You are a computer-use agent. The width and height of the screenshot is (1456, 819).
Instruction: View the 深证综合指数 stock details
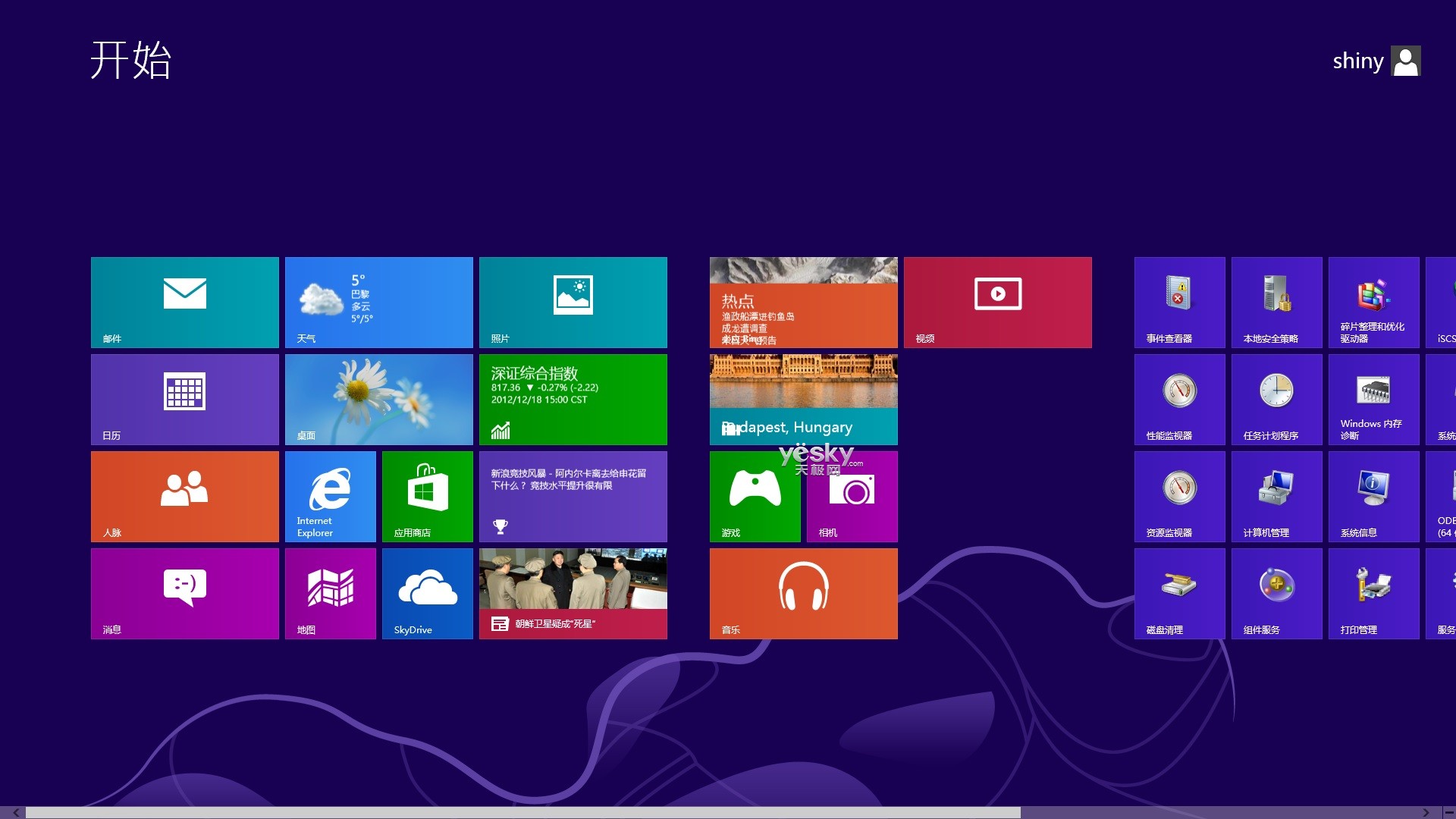coord(573,400)
